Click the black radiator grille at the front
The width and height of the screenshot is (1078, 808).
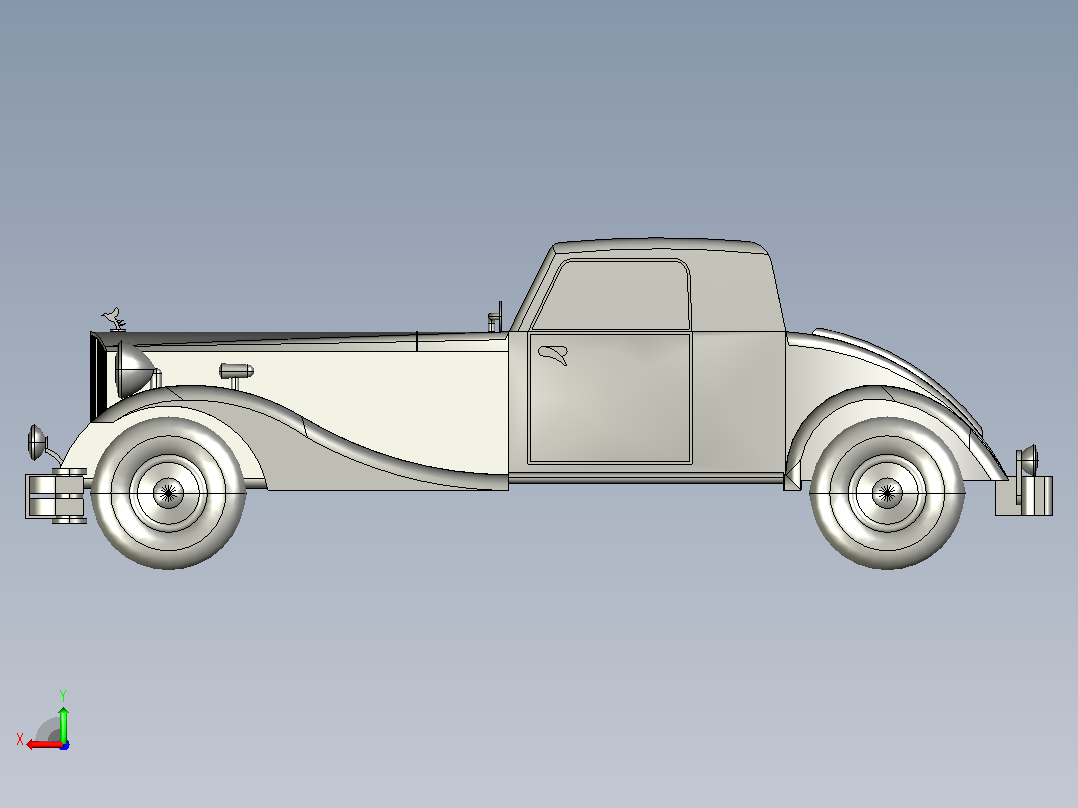coord(98,376)
